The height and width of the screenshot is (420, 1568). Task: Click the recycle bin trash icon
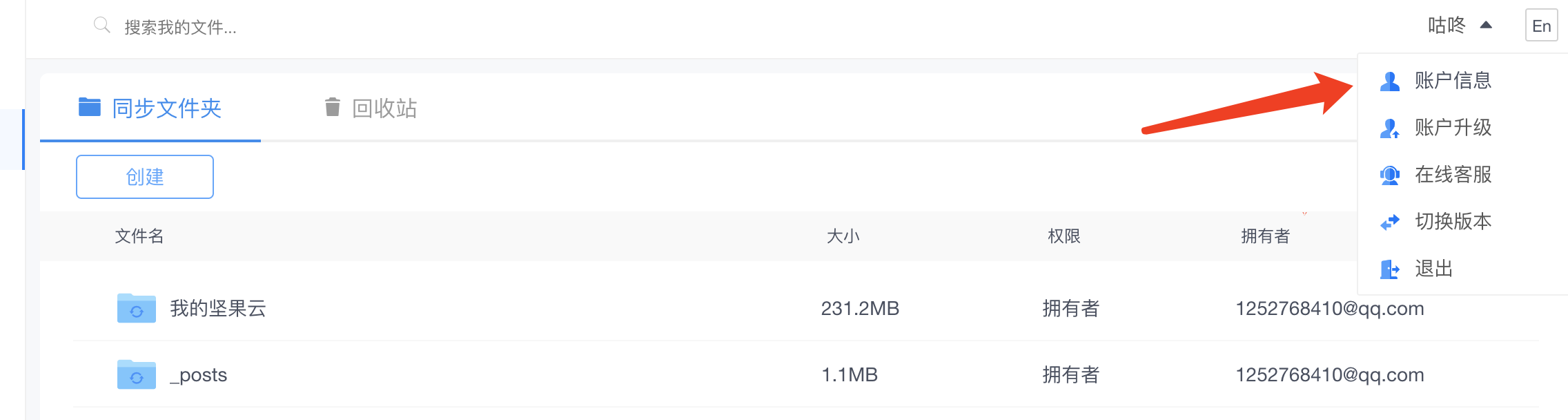point(333,107)
